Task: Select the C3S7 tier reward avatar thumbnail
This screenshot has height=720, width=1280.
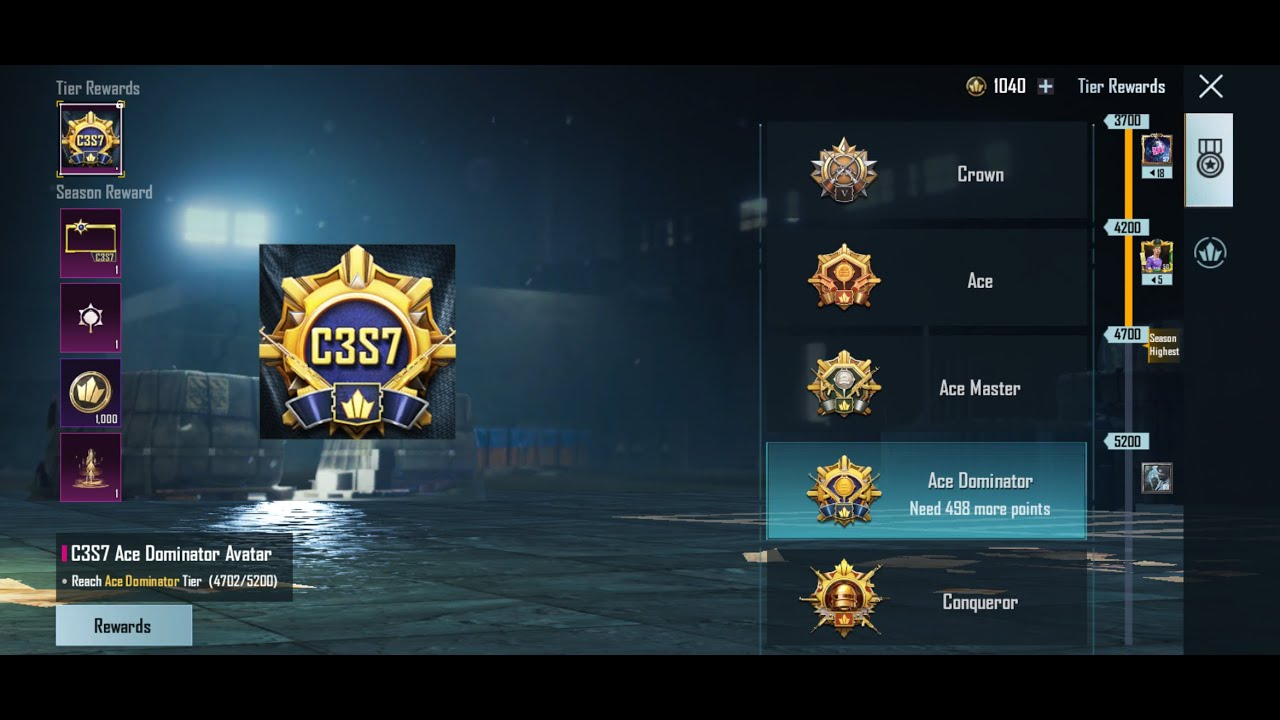Action: [x=90, y=139]
